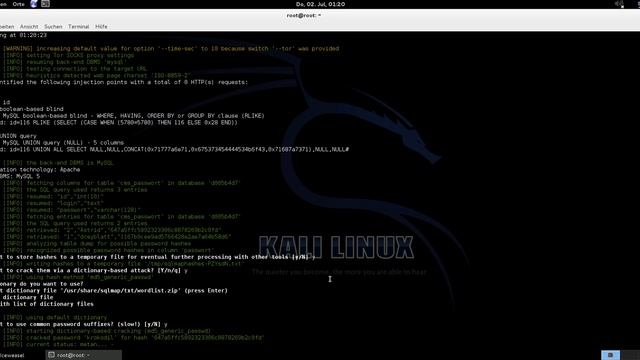Viewport: 640px width, 360px height.
Task: Switch to root@root window in the taskbar
Action: point(84,355)
